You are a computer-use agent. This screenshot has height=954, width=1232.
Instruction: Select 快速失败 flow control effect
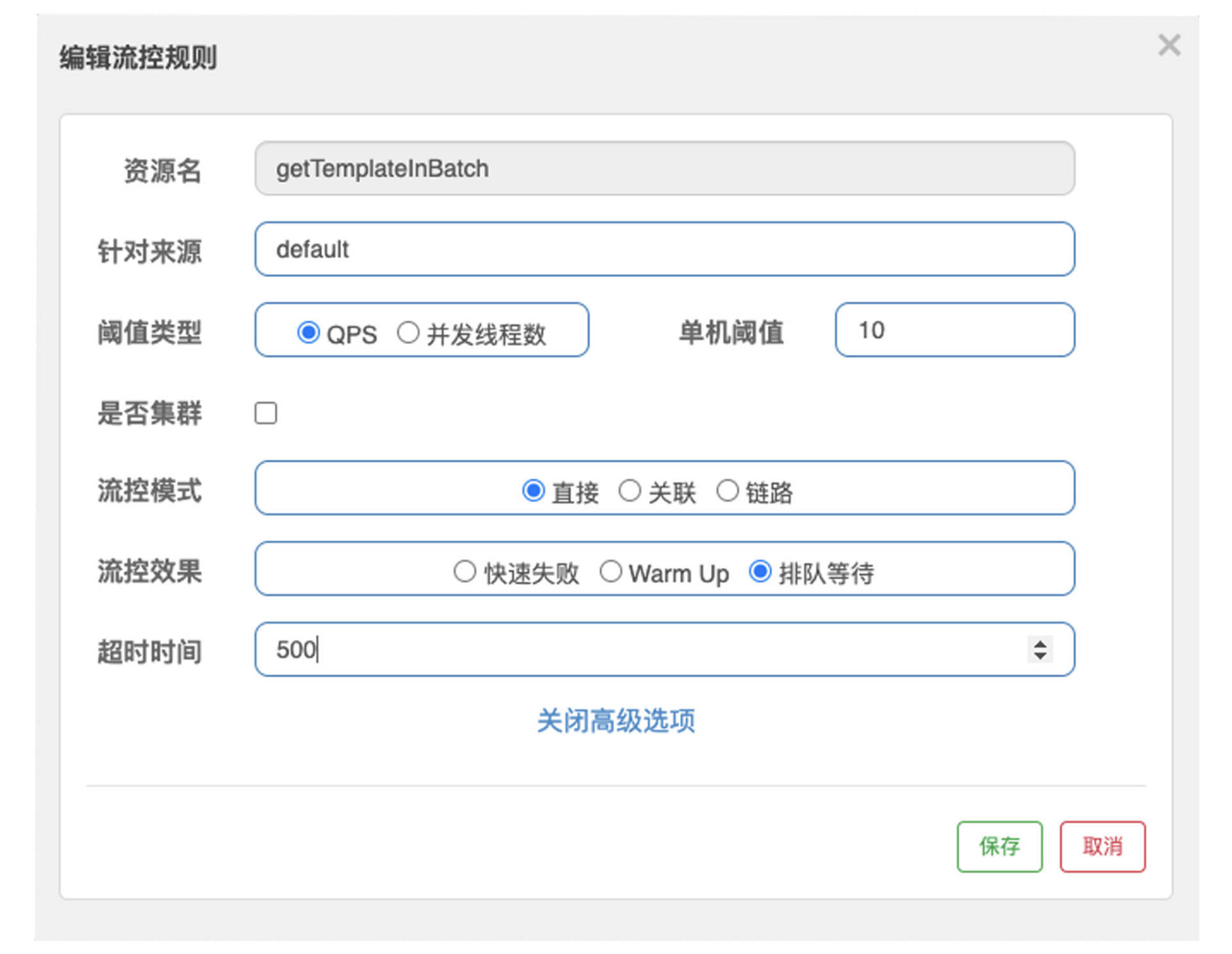(x=465, y=571)
